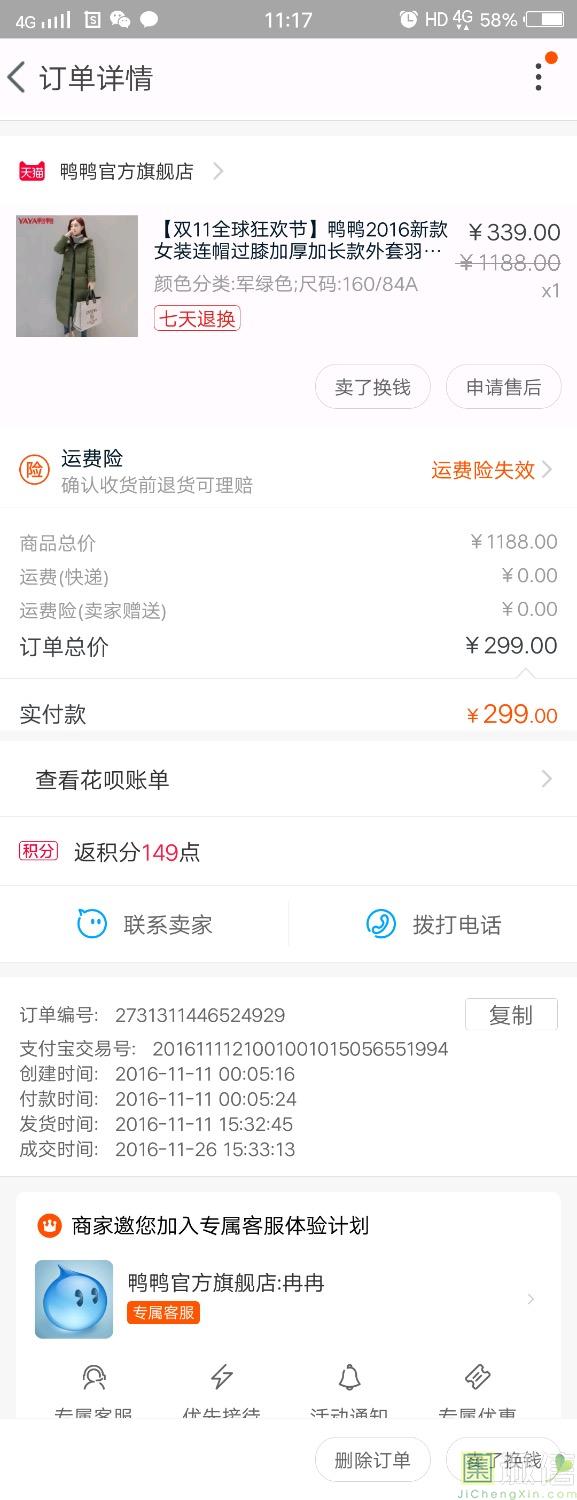Open 查看花呗账单 row

[x=288, y=779]
